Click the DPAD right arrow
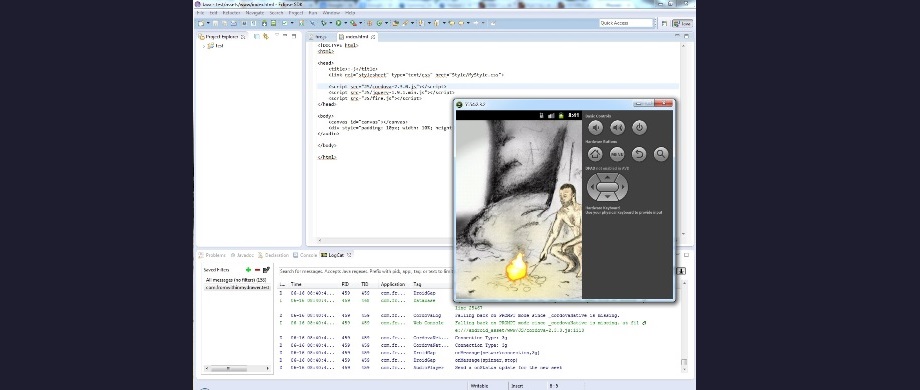 pyautogui.click(x=623, y=188)
